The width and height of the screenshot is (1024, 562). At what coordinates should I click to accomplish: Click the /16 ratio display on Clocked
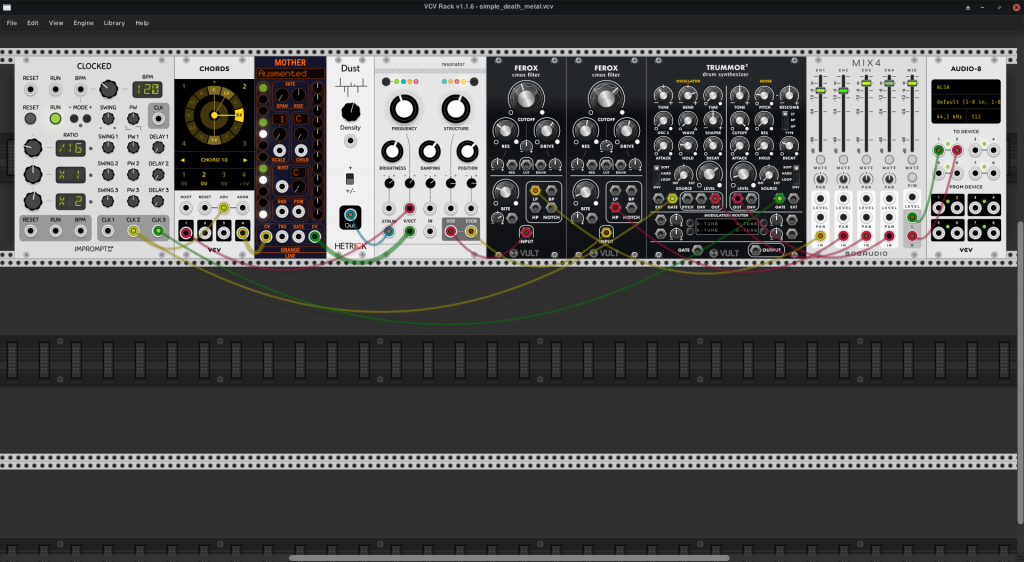point(71,148)
